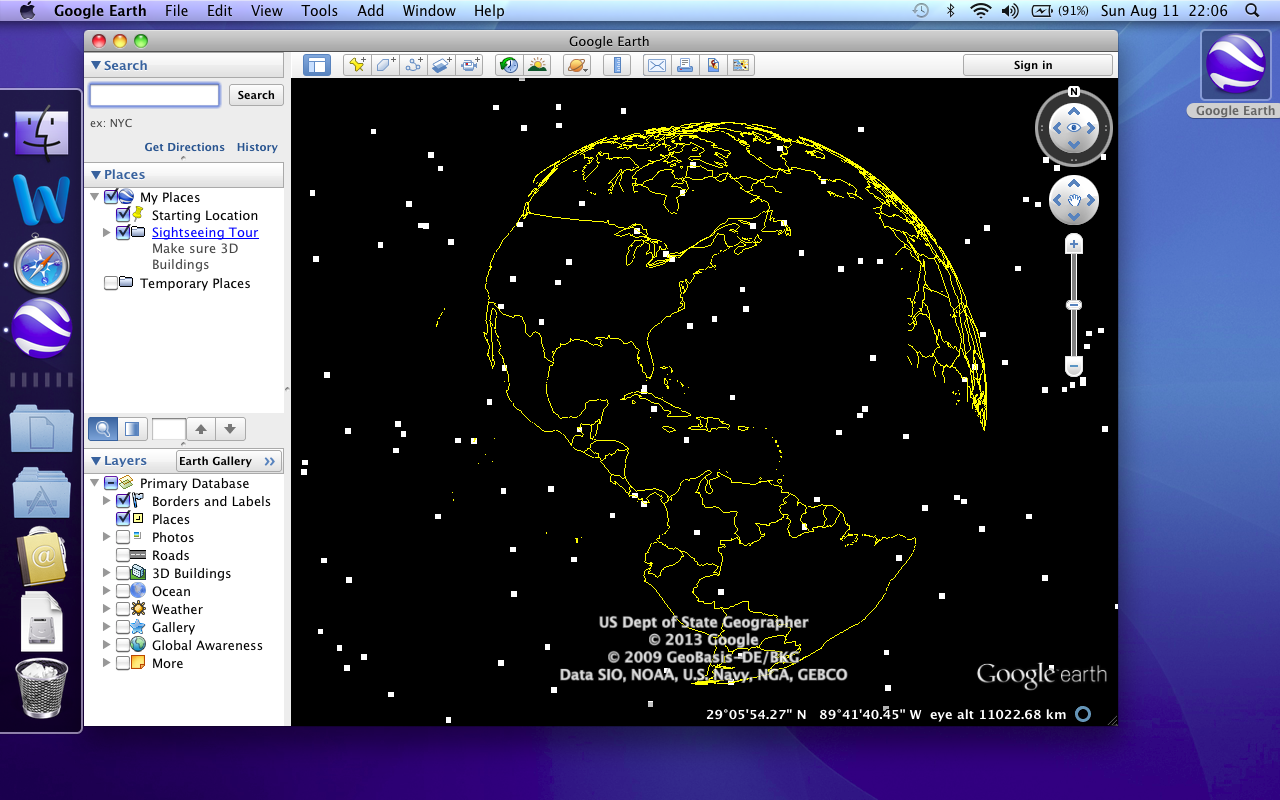
Task: Open the Edit menu
Action: pyautogui.click(x=219, y=11)
